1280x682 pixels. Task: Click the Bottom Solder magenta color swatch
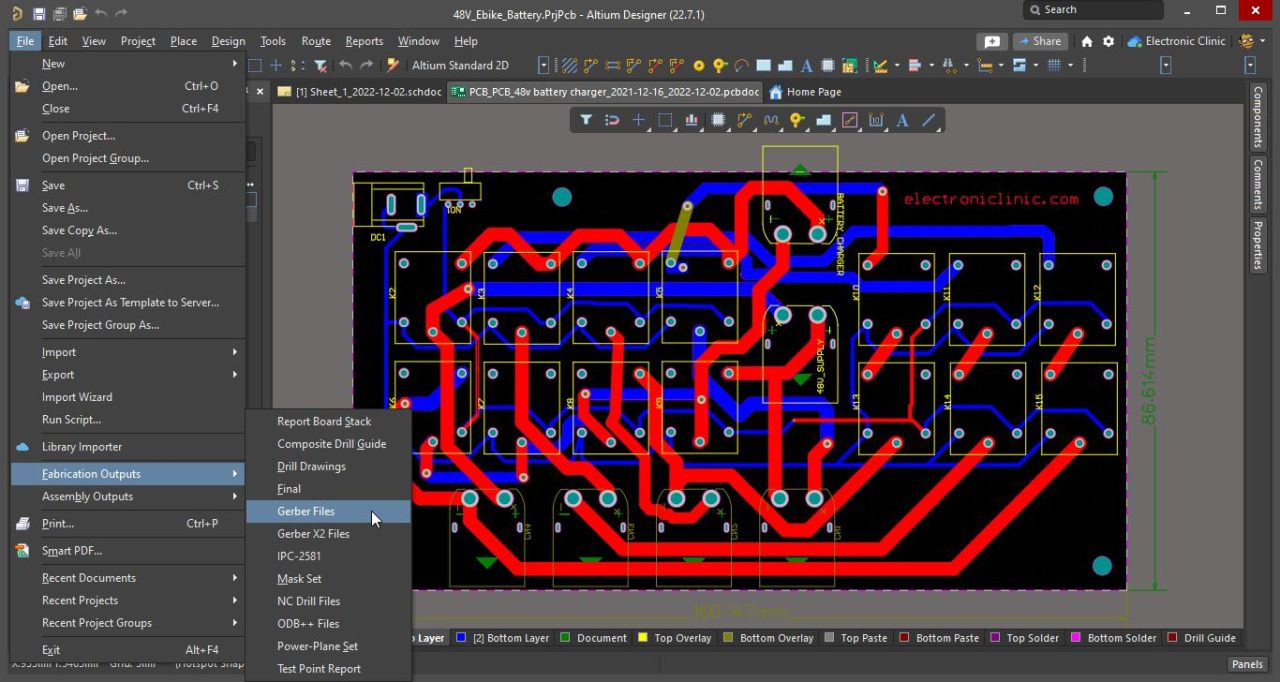[1076, 637]
